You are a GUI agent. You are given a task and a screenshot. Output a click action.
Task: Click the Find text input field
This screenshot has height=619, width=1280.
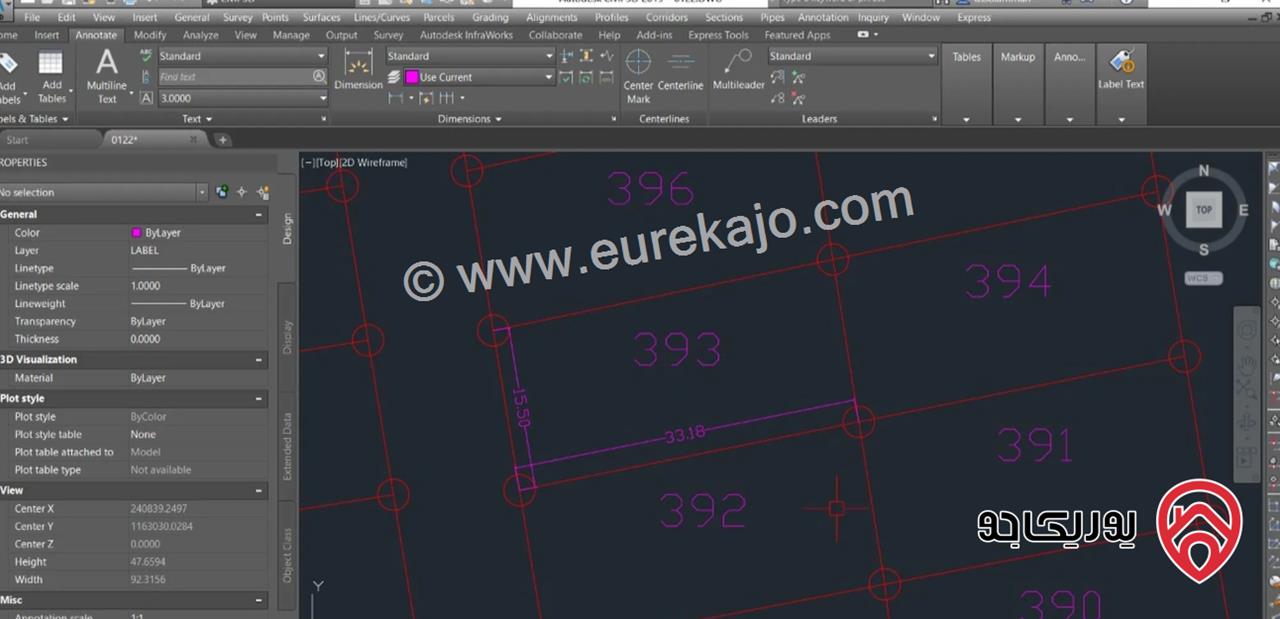point(234,76)
